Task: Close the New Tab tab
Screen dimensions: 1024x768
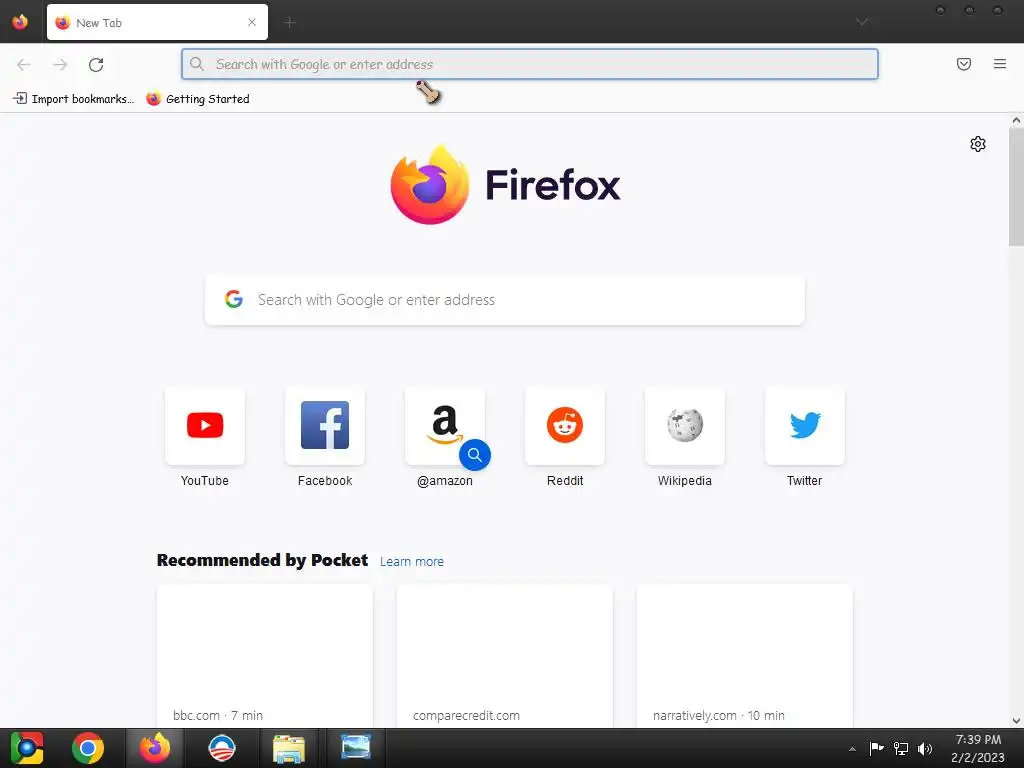Action: pyautogui.click(x=252, y=22)
